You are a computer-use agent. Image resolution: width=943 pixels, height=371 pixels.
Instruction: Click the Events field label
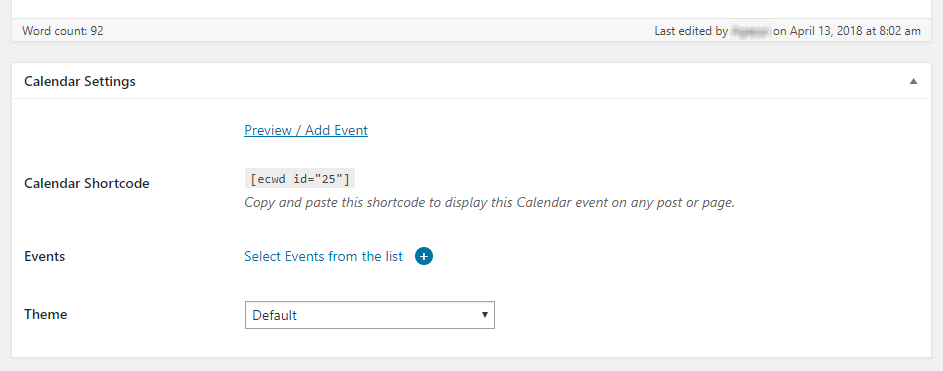point(45,256)
